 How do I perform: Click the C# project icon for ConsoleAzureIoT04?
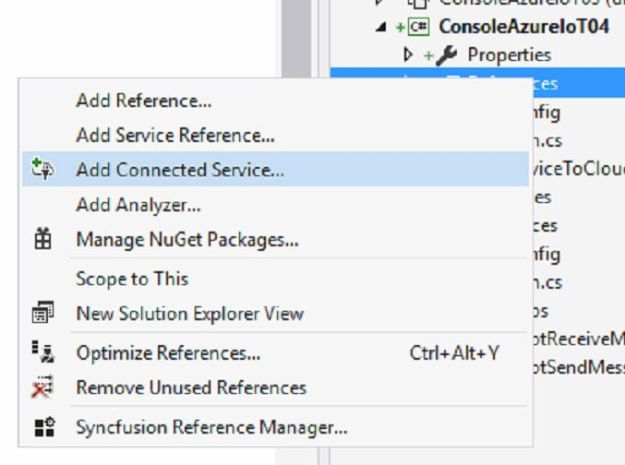420,27
